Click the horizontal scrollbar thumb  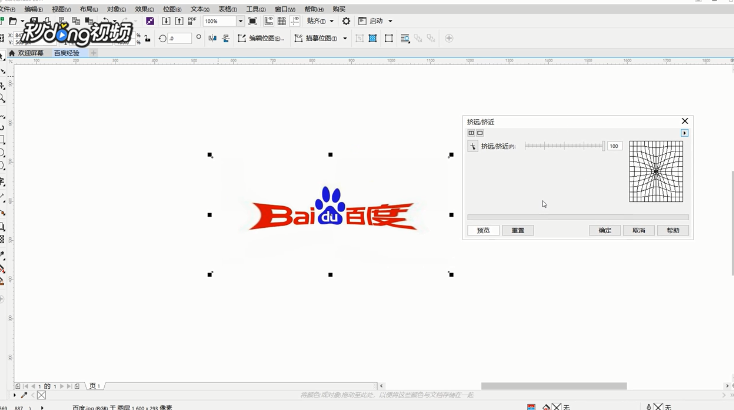coord(554,386)
